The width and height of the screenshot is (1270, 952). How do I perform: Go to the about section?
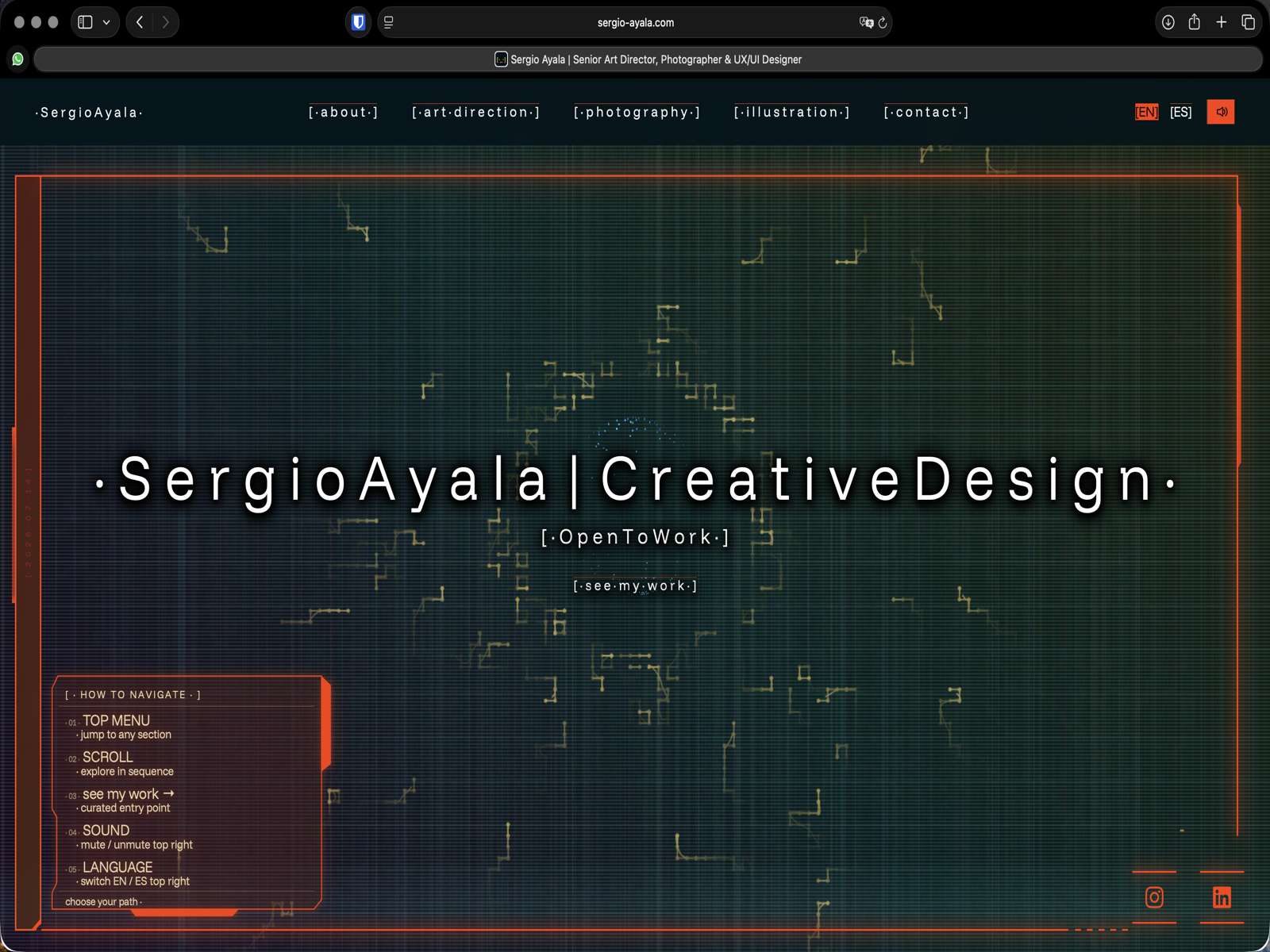click(x=343, y=112)
